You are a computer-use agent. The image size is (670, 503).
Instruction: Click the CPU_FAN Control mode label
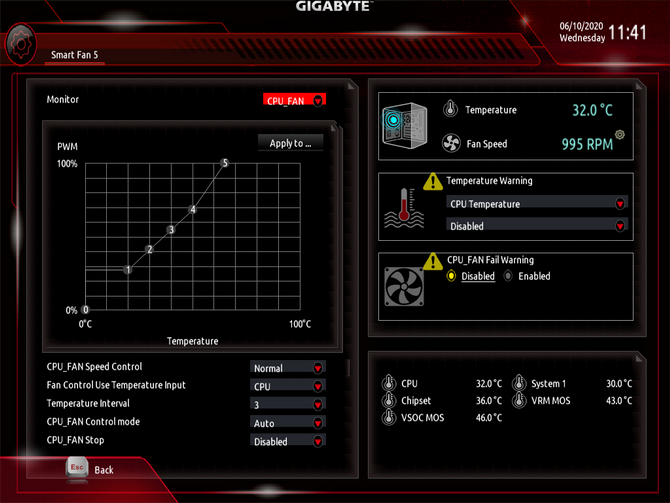[93, 422]
